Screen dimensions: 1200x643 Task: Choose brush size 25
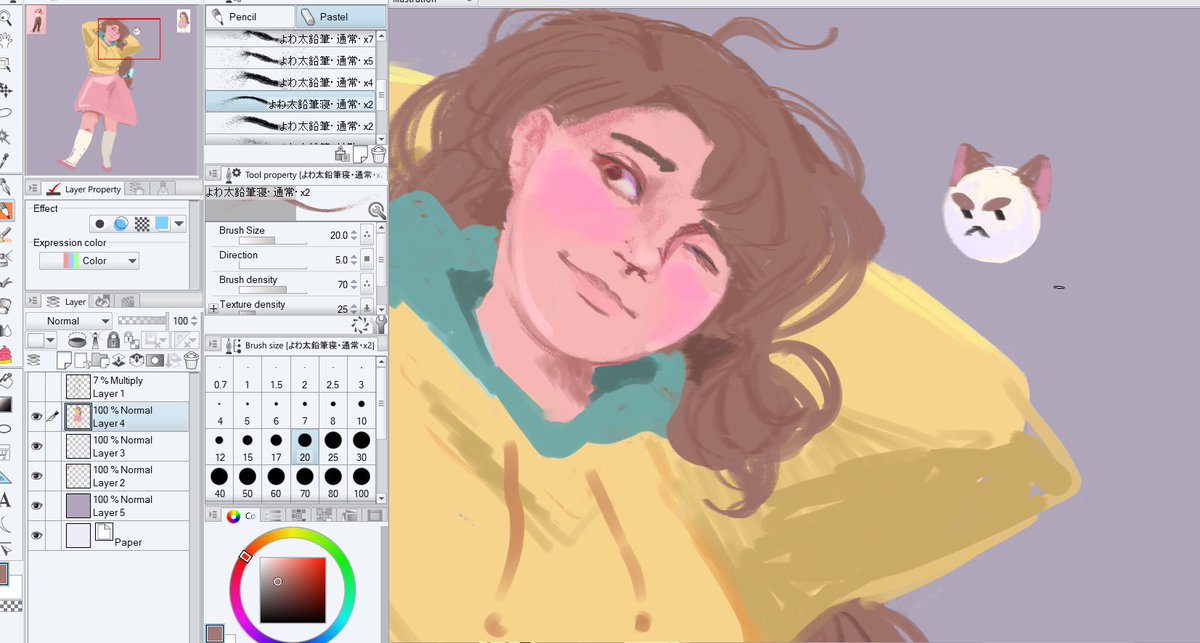333,447
